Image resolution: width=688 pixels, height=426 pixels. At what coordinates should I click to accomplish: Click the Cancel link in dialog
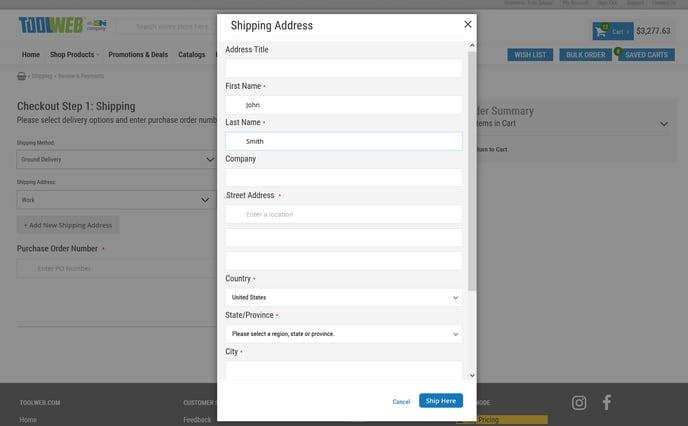(401, 401)
